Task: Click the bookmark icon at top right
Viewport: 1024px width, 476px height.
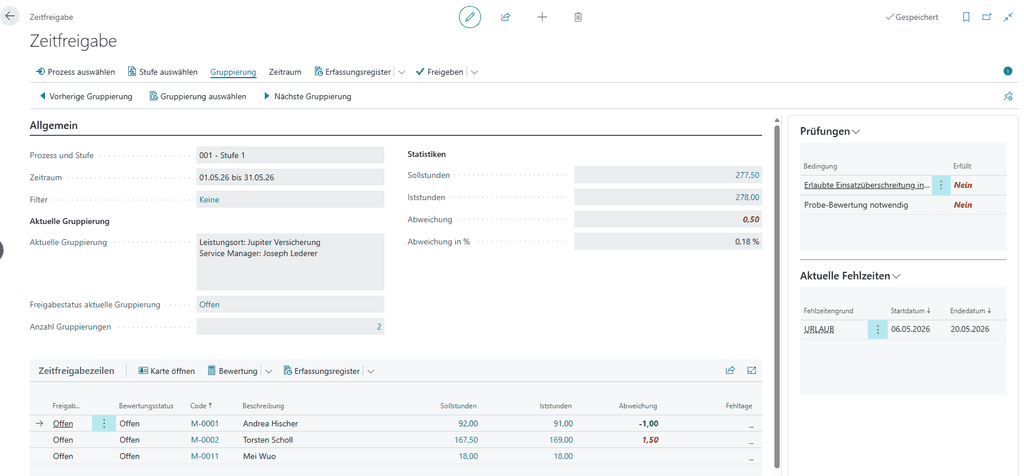Action: coord(966,18)
